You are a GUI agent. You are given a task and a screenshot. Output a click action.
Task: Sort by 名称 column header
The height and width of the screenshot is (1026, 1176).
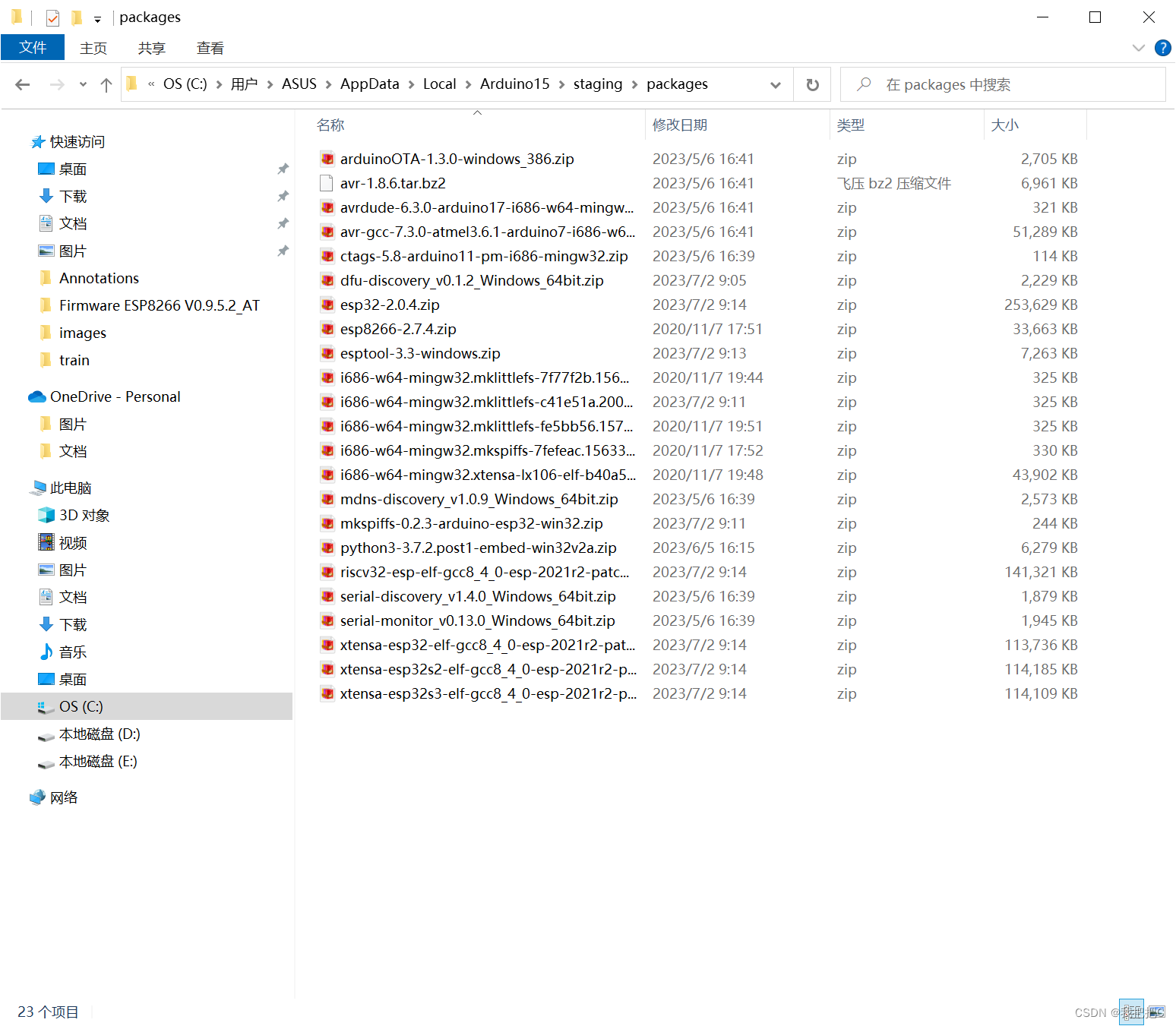coord(330,125)
